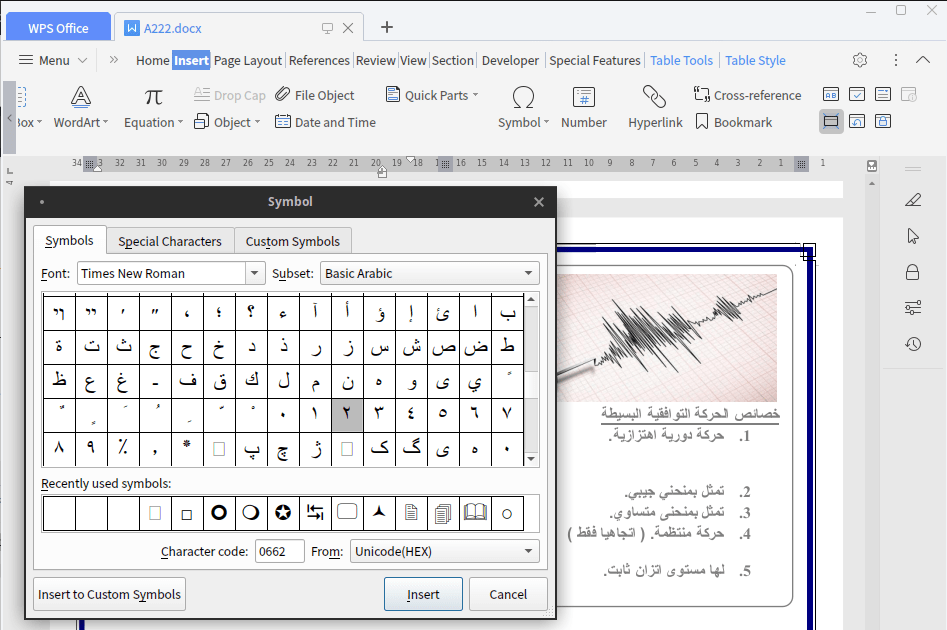Toggle the check box content control
The height and width of the screenshot is (630, 947).
pos(857,92)
